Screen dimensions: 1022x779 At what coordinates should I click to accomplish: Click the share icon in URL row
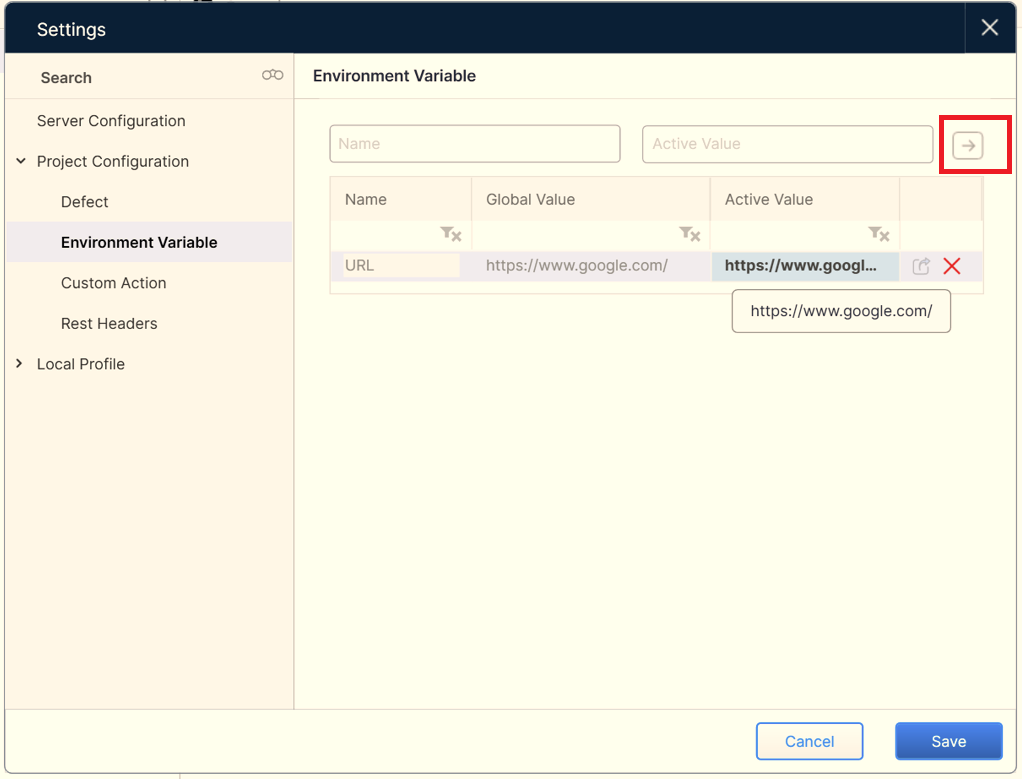921,266
